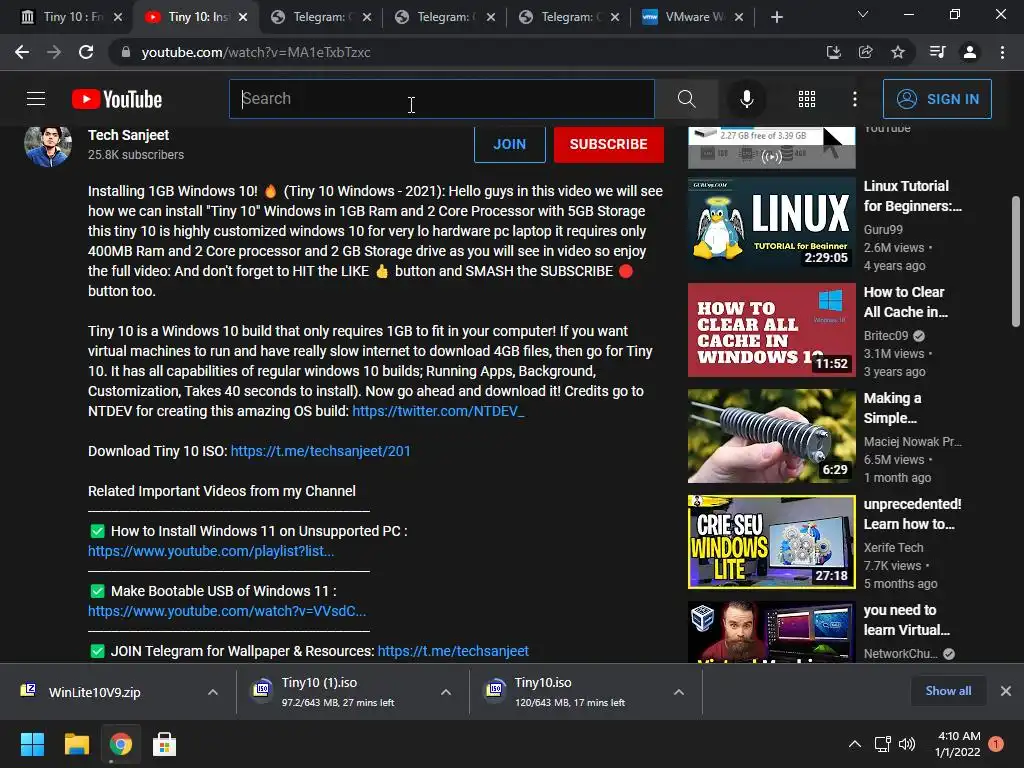Click the address bar URL

click(x=256, y=52)
